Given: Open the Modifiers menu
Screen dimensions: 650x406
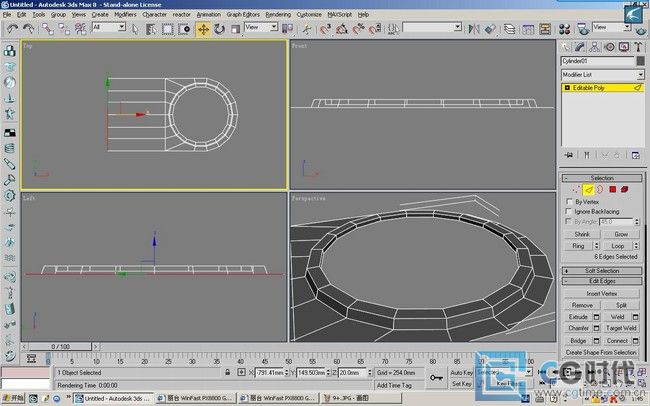Looking at the screenshot, I should (125, 15).
